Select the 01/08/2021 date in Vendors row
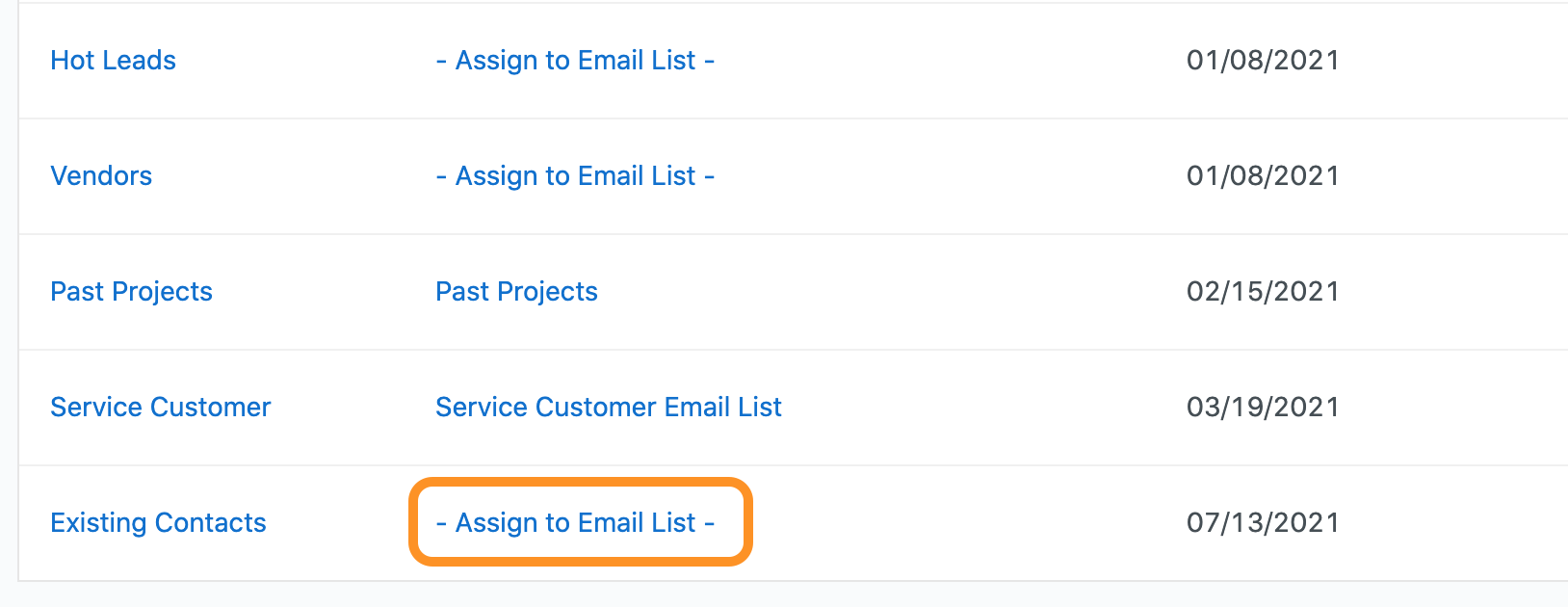The image size is (1568, 607). pyautogui.click(x=1263, y=175)
